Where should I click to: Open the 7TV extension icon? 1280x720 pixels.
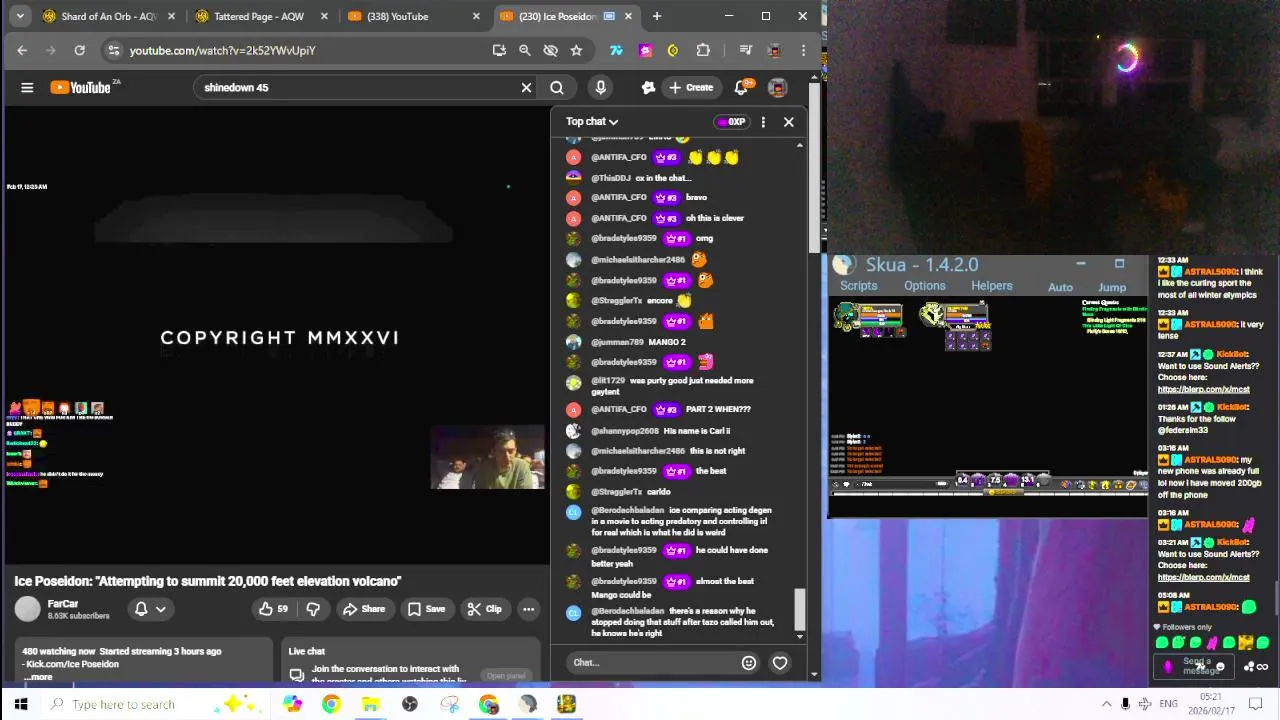616,50
